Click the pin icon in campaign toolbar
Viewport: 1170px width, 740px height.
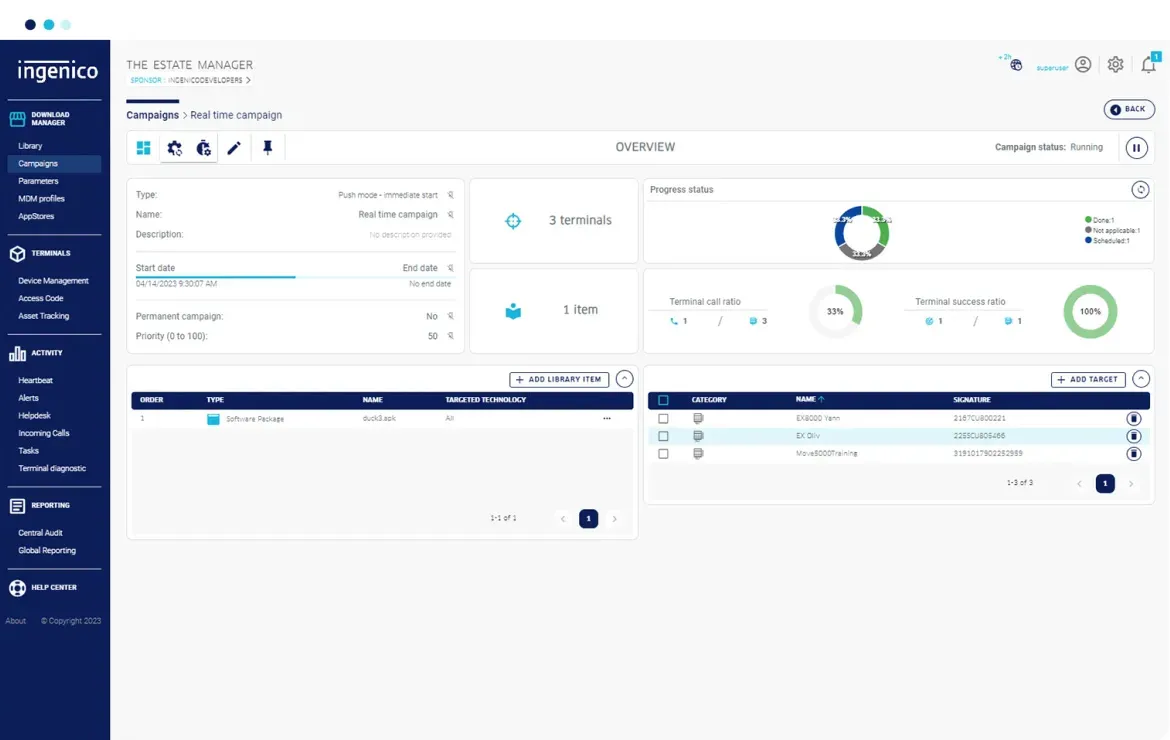point(267,148)
